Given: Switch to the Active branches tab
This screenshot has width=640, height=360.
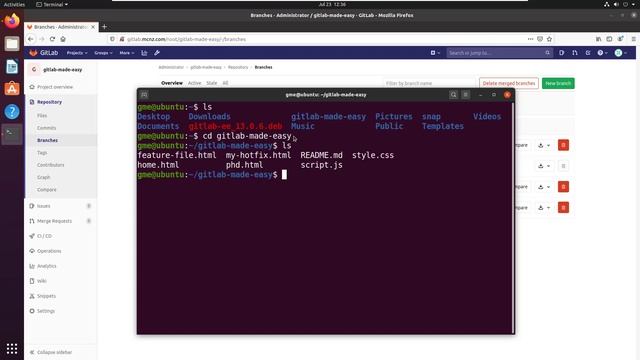Looking at the screenshot, I should tap(194, 83).
